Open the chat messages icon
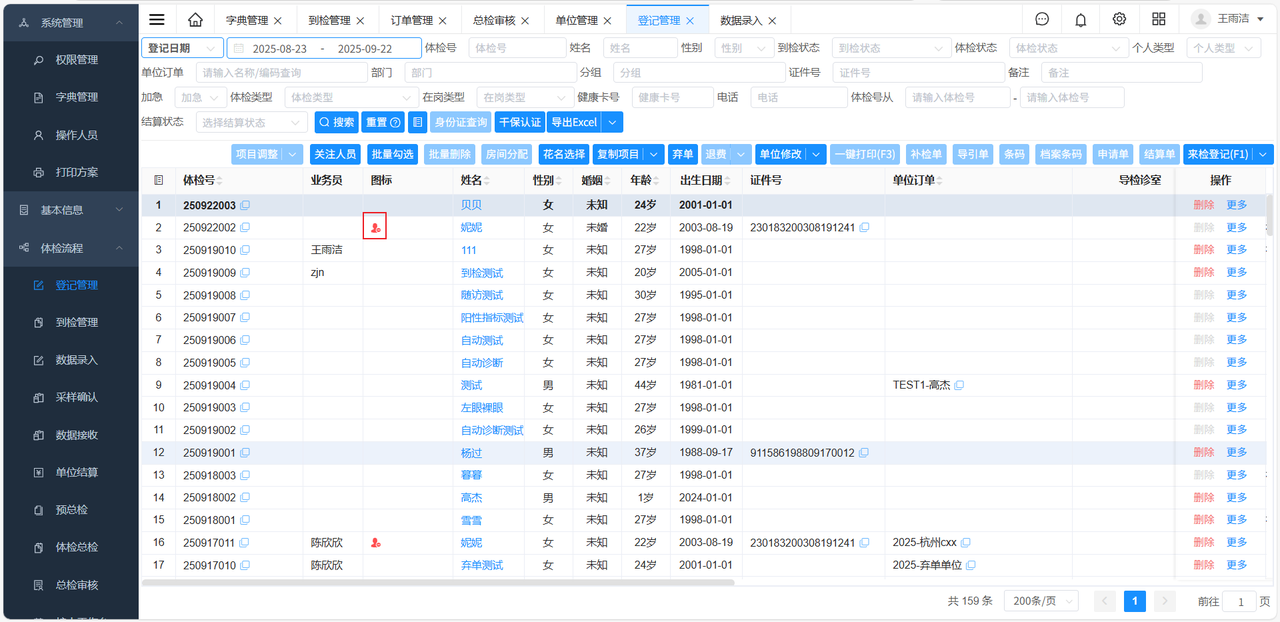 point(1042,19)
